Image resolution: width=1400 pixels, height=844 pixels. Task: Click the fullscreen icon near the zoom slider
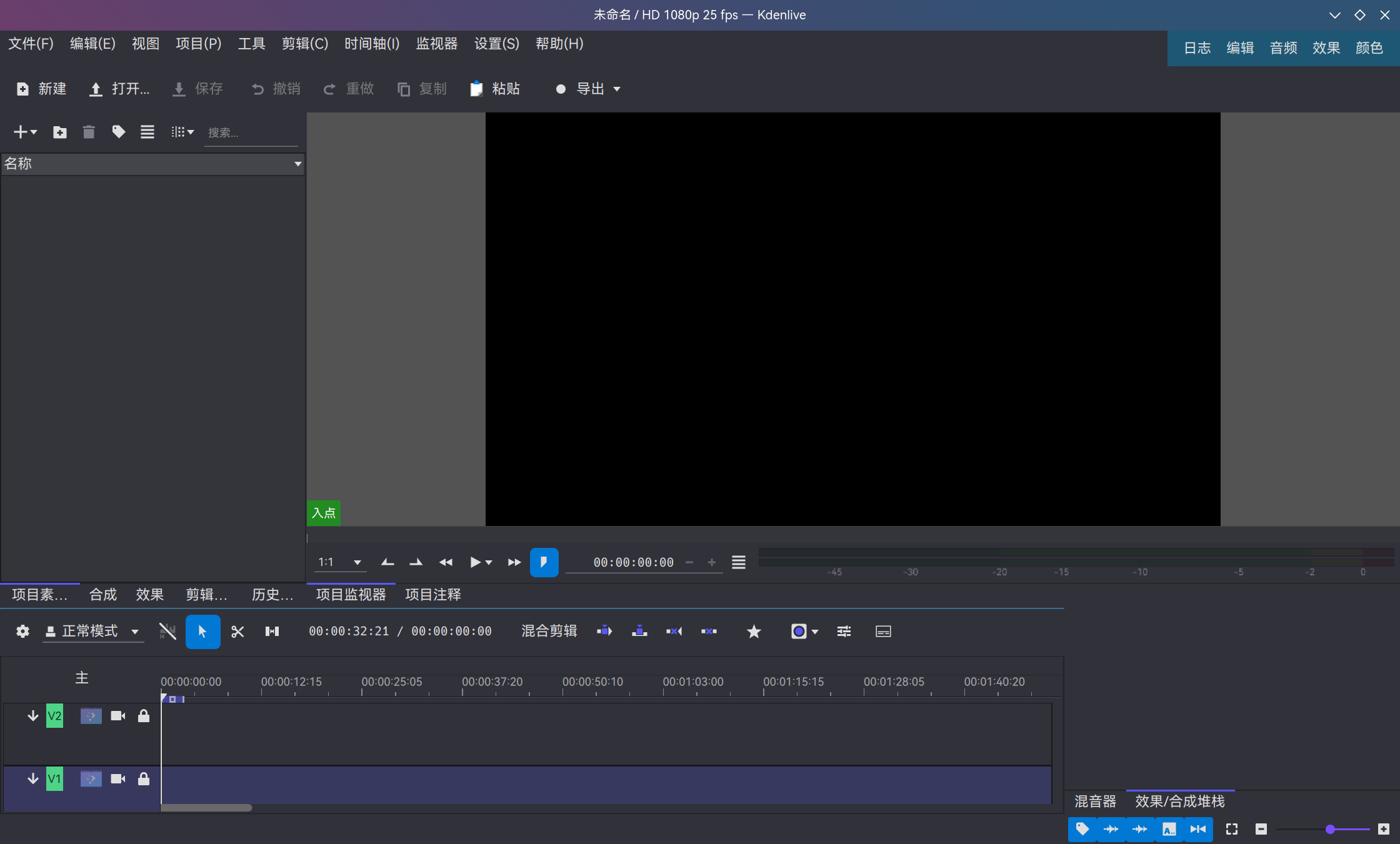coord(1231,829)
